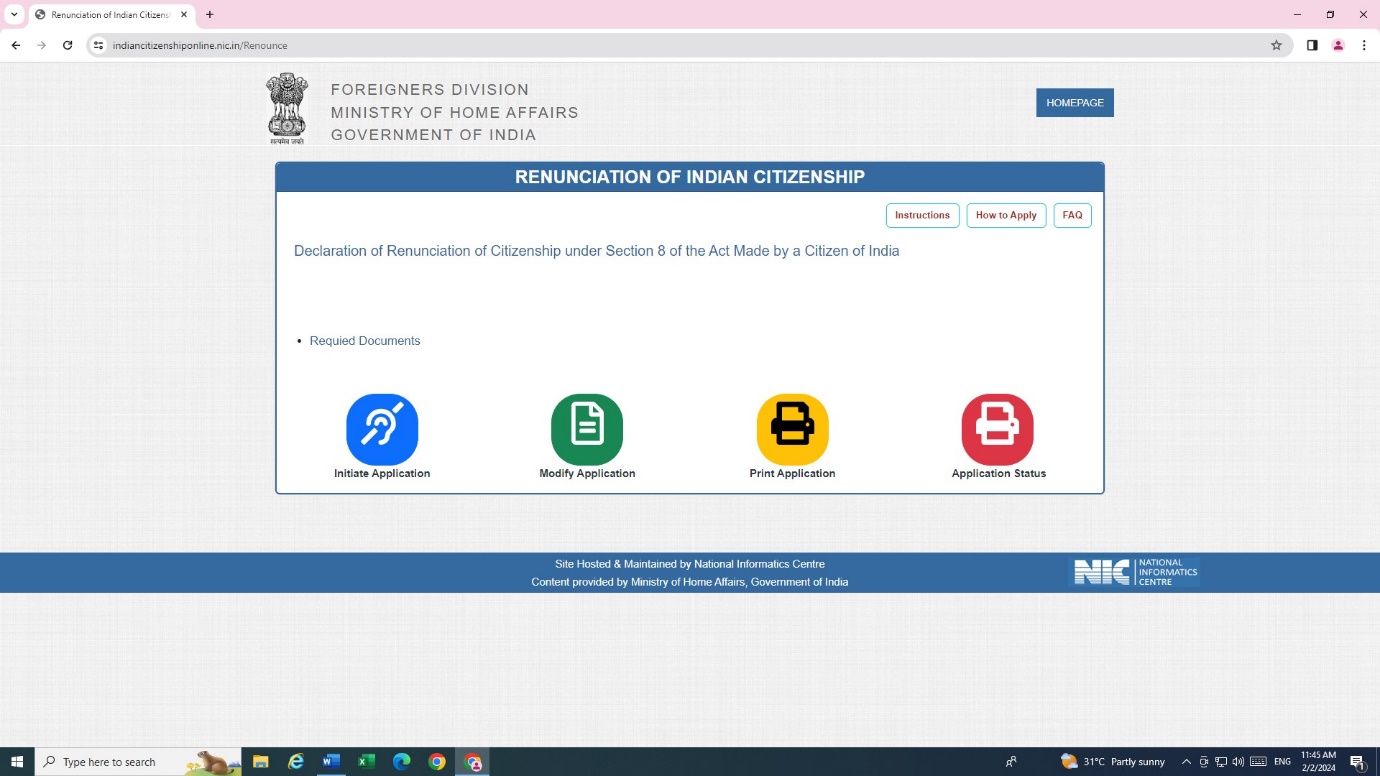The width and height of the screenshot is (1380, 776).
Task: Open the Requied Documents link
Action: point(365,341)
